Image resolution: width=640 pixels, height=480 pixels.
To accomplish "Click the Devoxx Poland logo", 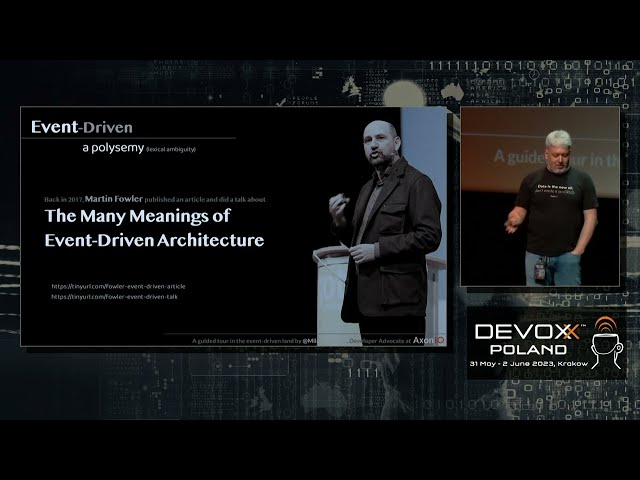I will click(546, 343).
